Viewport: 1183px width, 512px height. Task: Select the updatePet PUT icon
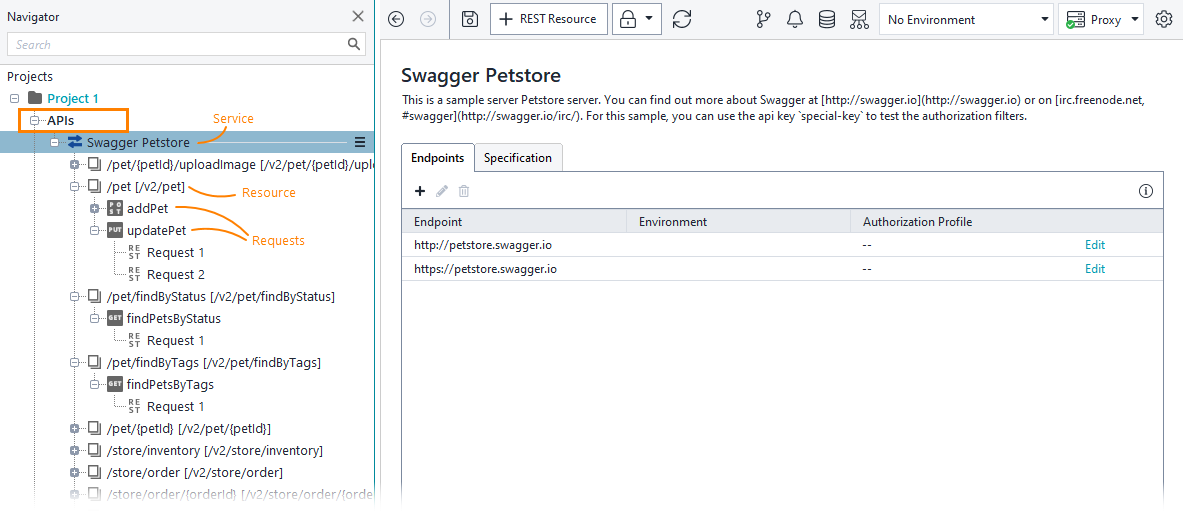[115, 230]
